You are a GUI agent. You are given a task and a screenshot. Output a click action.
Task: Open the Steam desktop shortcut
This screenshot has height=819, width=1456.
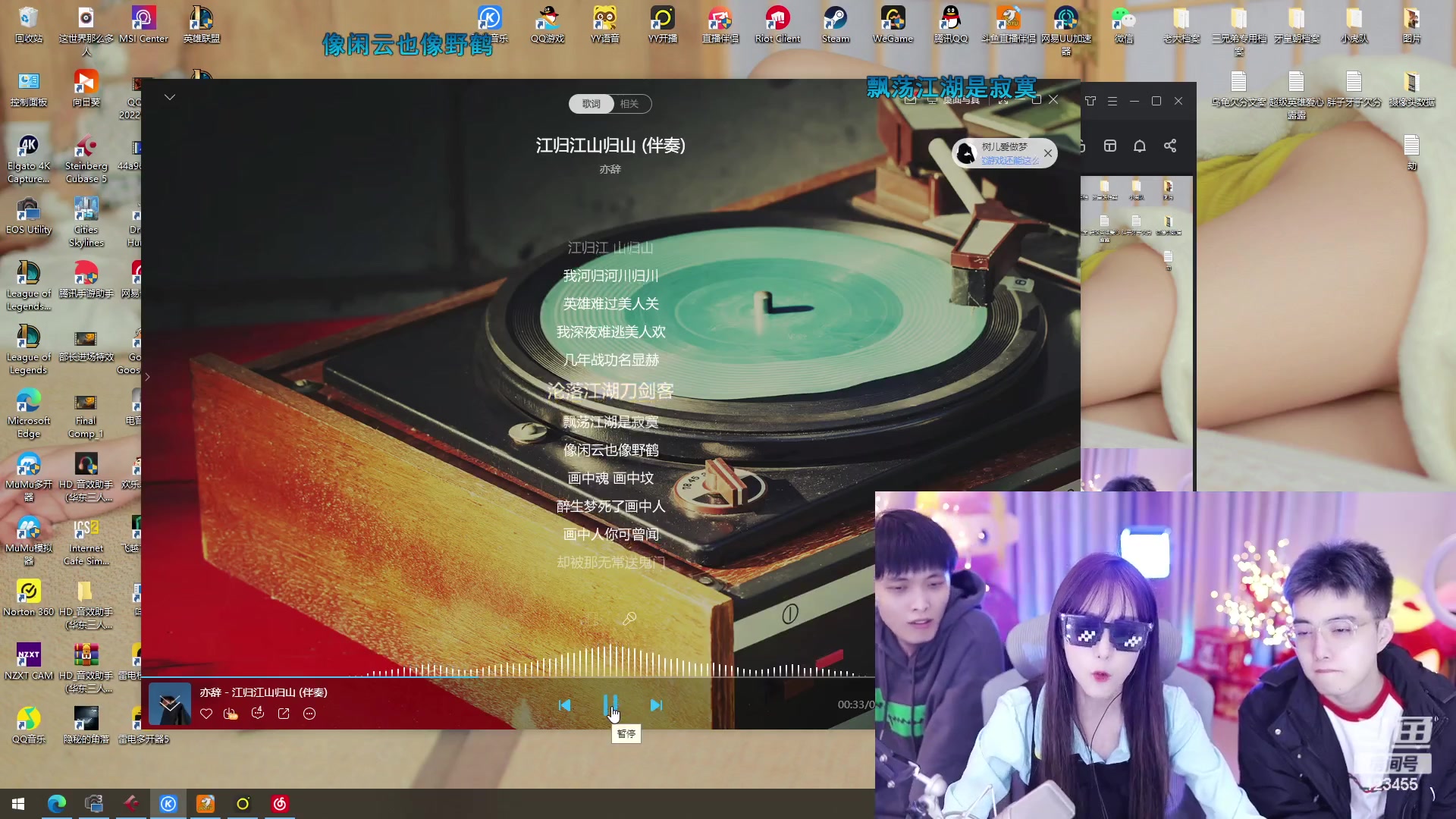coord(836,24)
